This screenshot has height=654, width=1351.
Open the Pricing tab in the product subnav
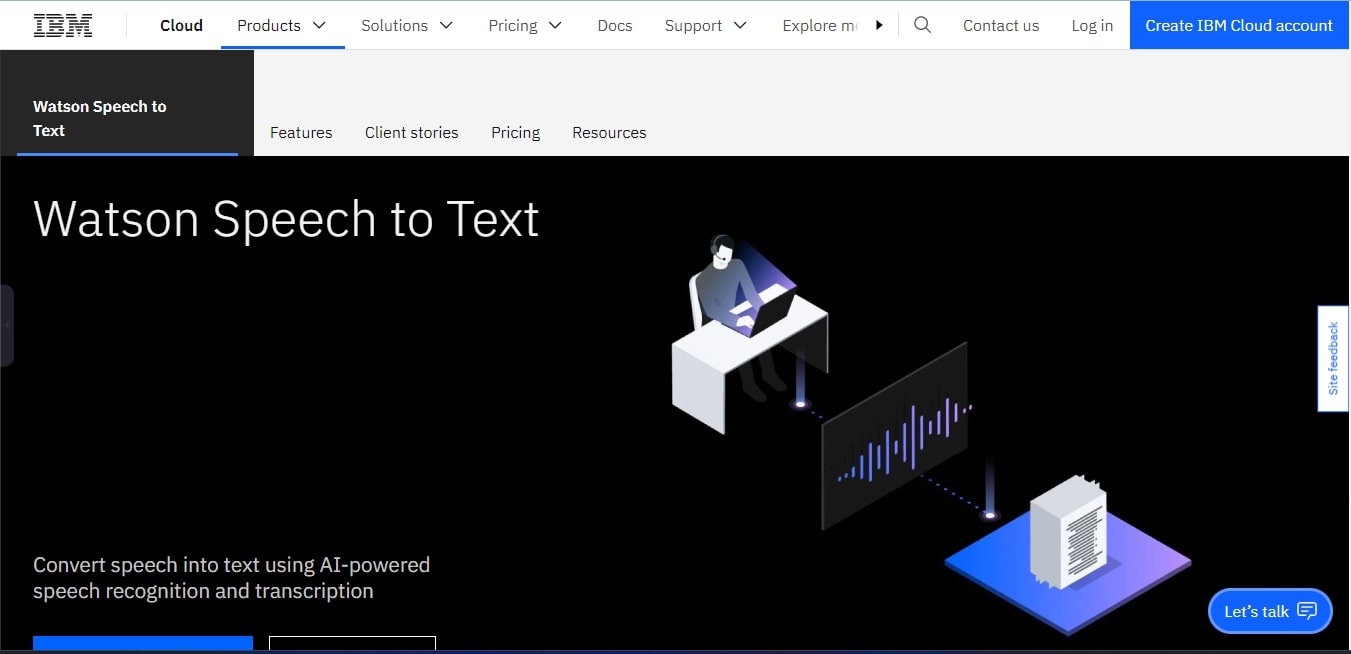(x=515, y=132)
